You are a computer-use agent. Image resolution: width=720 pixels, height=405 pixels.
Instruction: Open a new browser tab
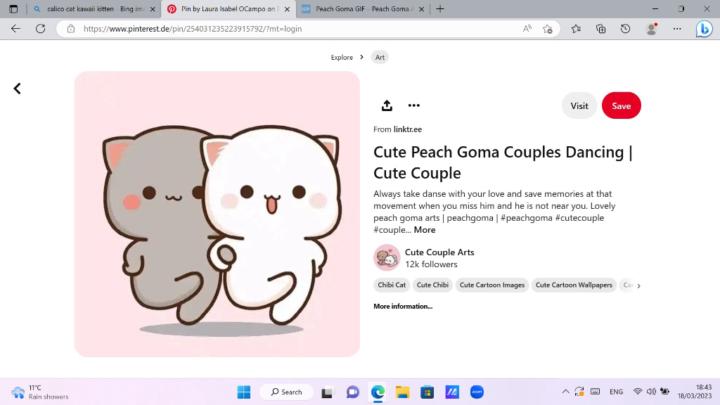(440, 9)
